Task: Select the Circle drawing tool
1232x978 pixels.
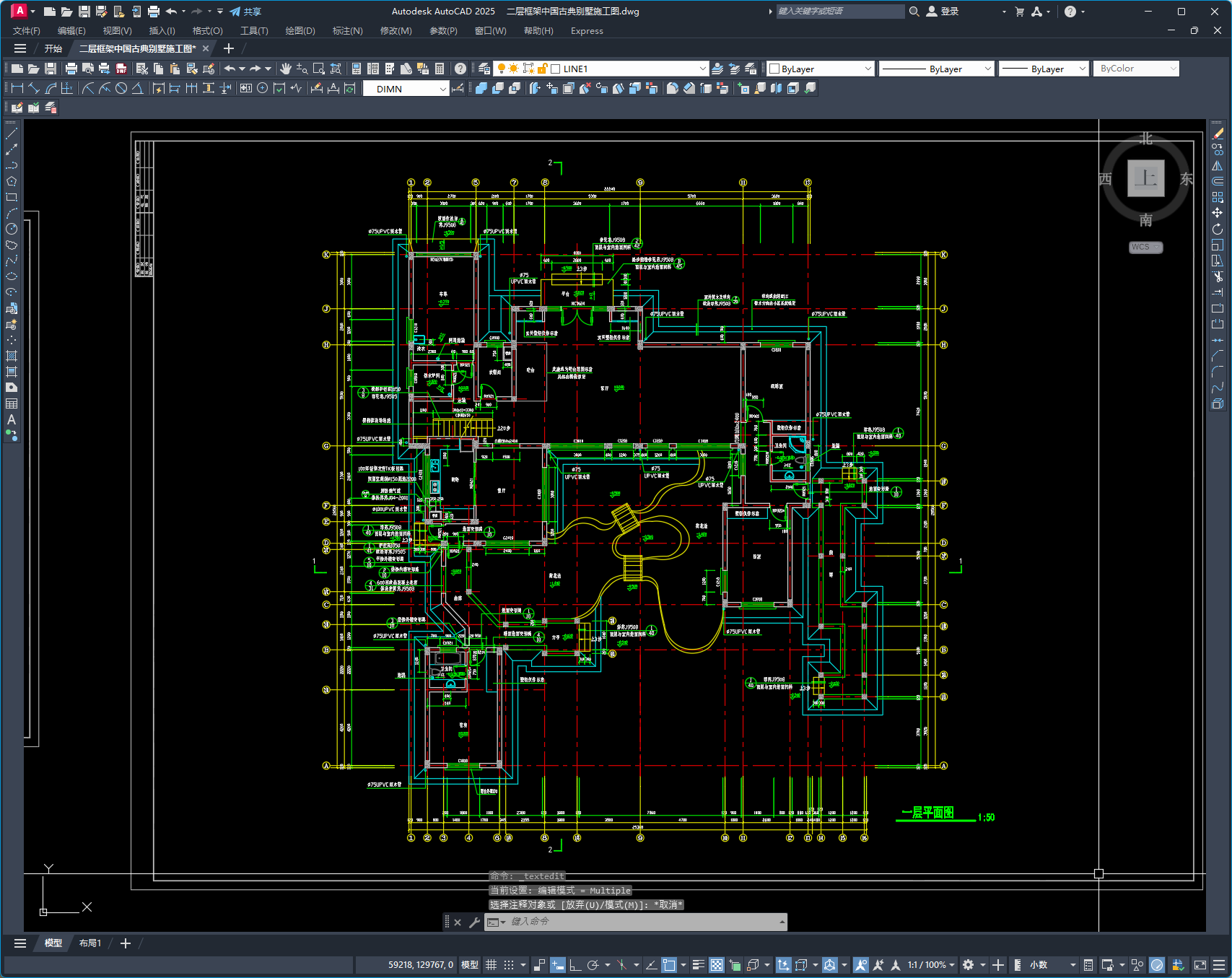Action: pos(12,229)
